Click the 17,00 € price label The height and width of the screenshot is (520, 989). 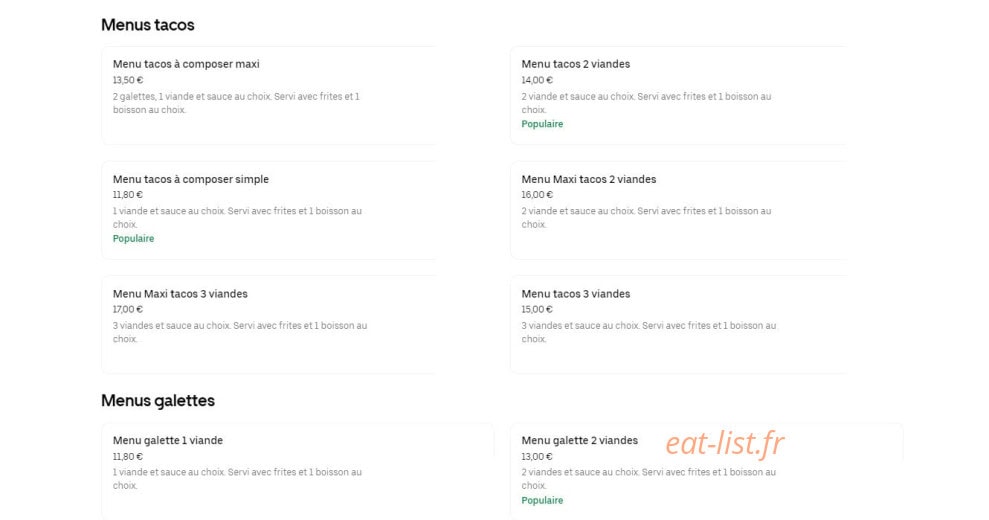point(128,309)
